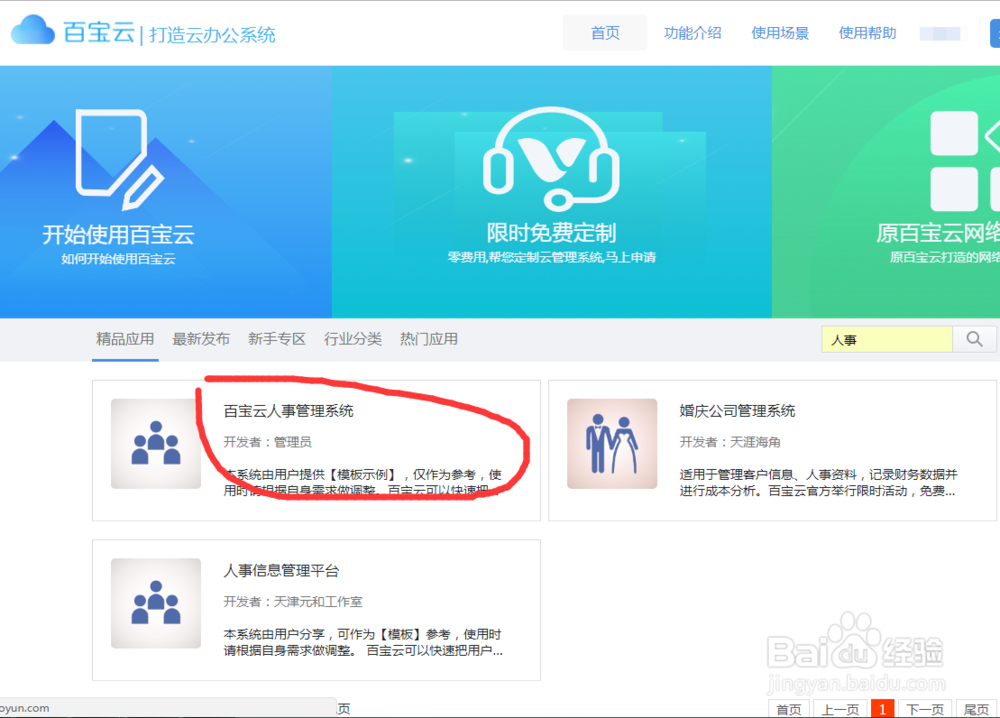Go to 首页 in top navigation
The width and height of the screenshot is (1000, 718).
point(605,33)
